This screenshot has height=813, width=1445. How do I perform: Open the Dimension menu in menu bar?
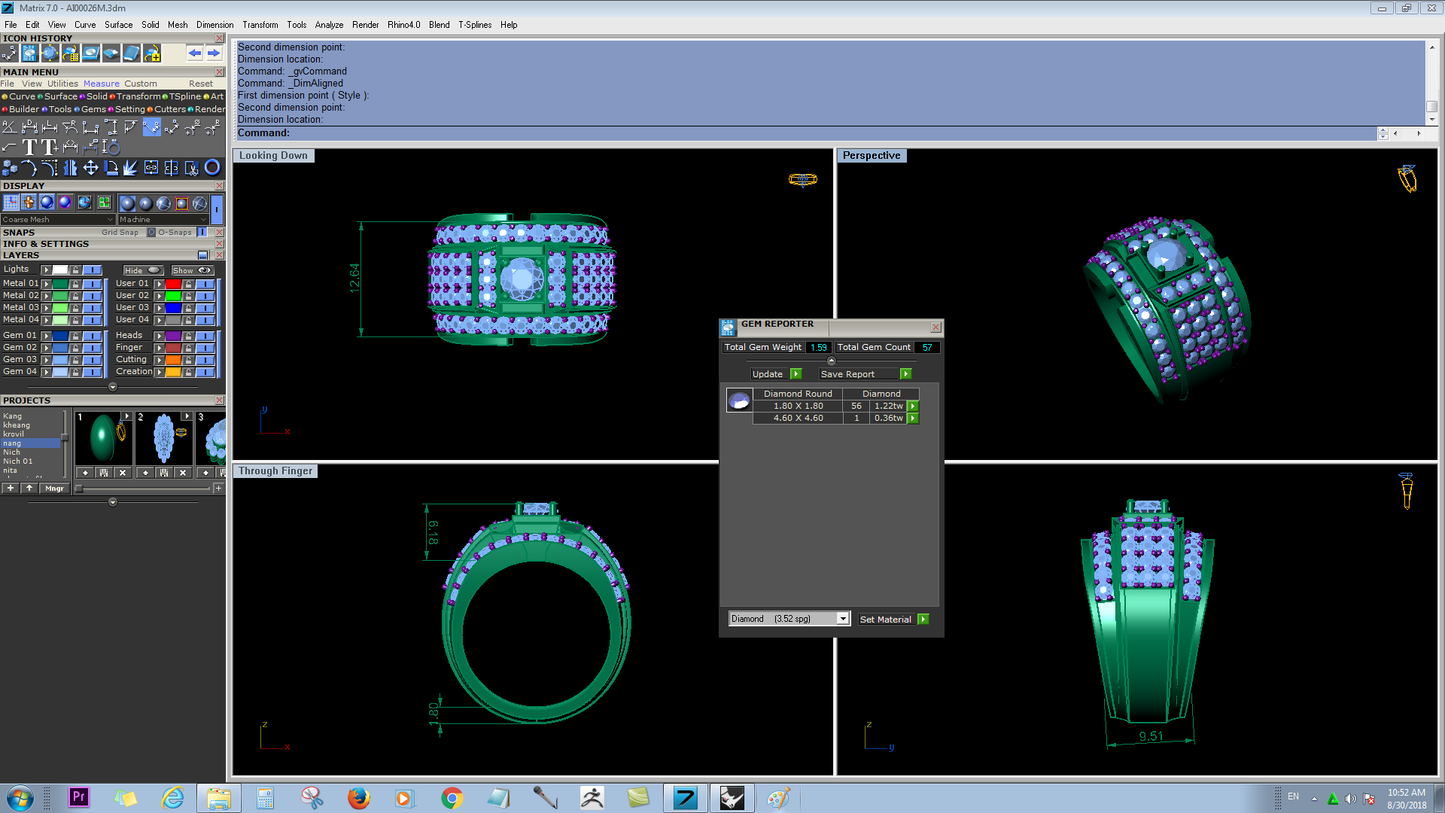click(215, 25)
